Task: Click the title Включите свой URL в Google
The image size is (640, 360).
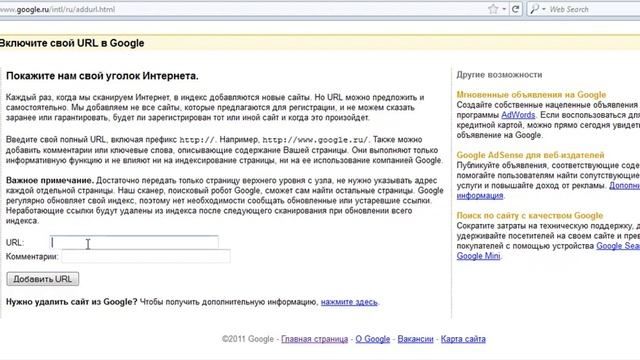Action: [x=72, y=43]
